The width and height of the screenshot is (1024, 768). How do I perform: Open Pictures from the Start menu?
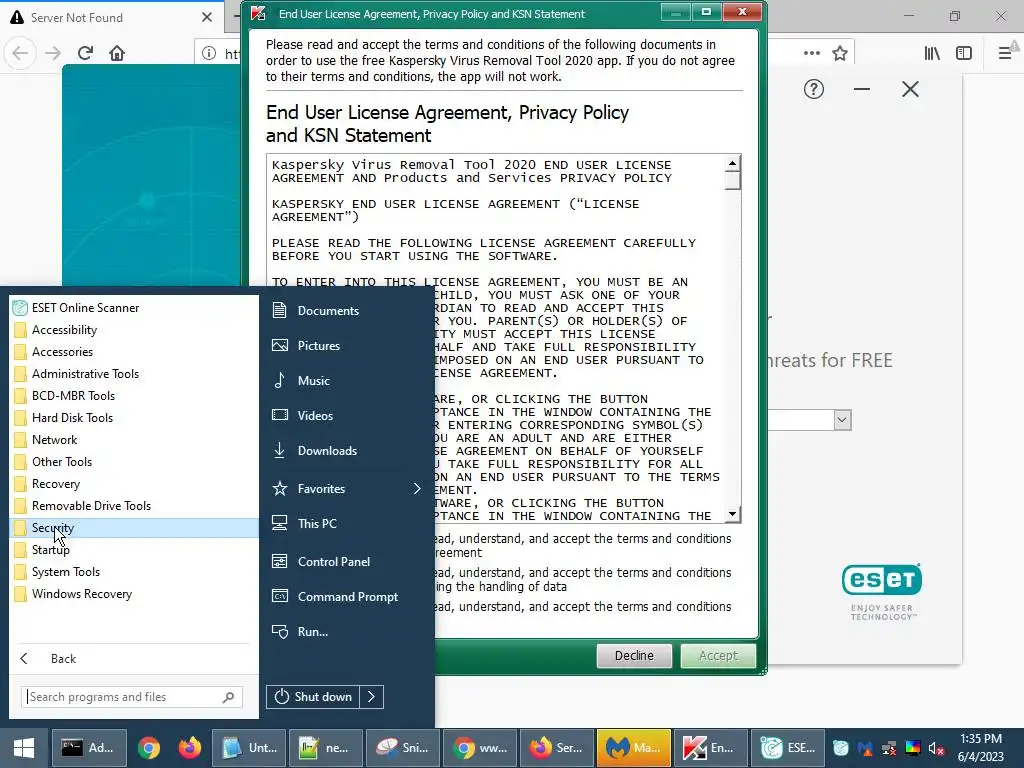click(319, 345)
